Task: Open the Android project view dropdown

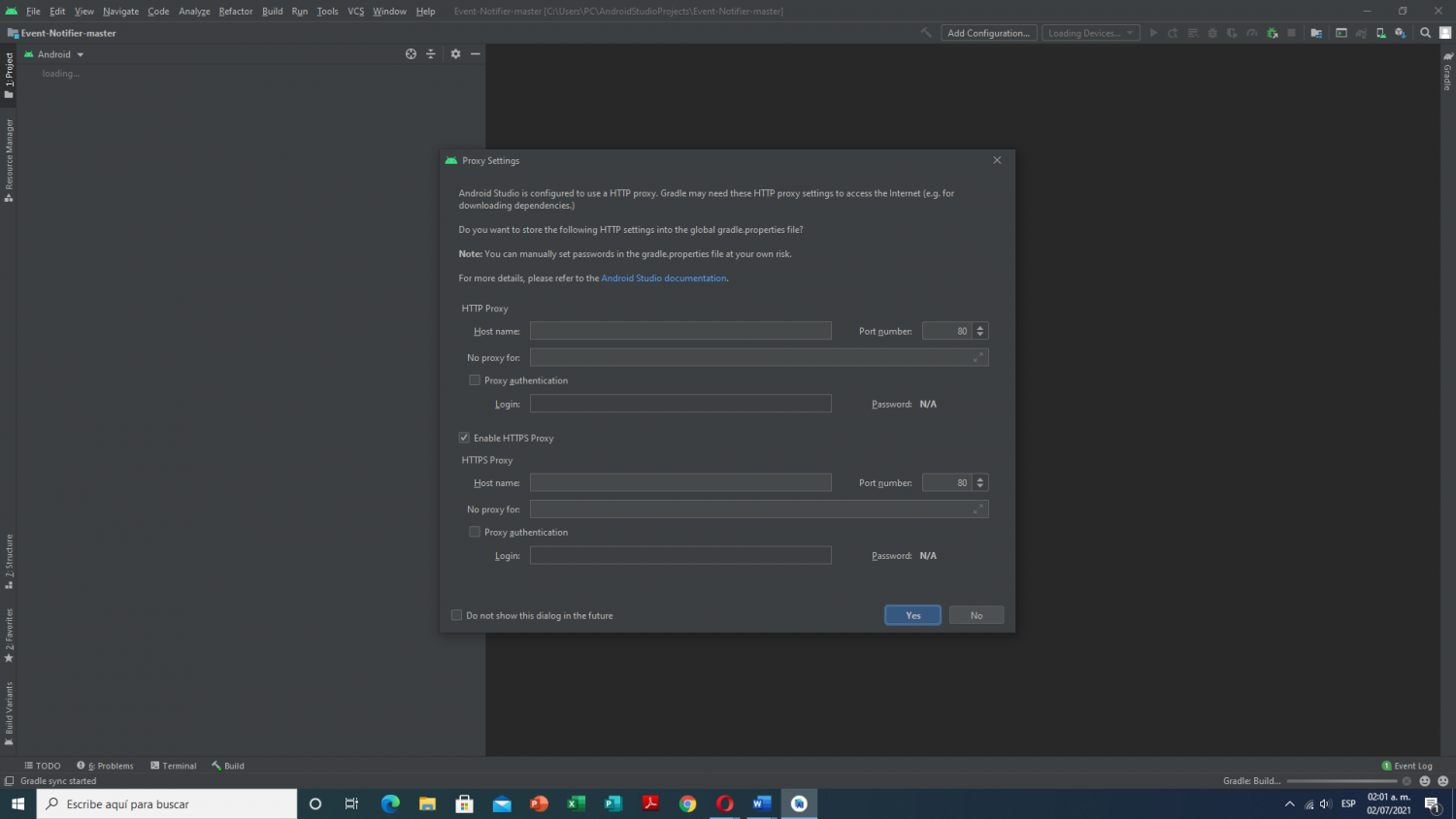Action: tap(54, 54)
